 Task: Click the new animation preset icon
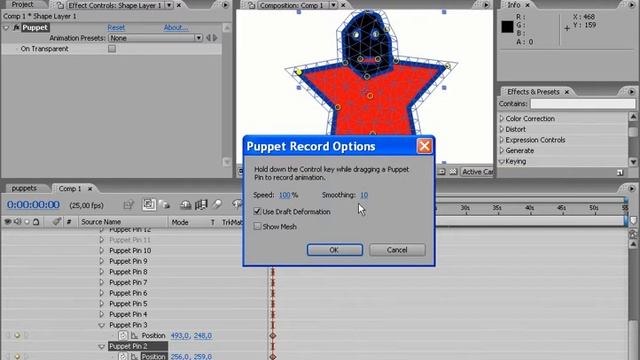coord(620,173)
